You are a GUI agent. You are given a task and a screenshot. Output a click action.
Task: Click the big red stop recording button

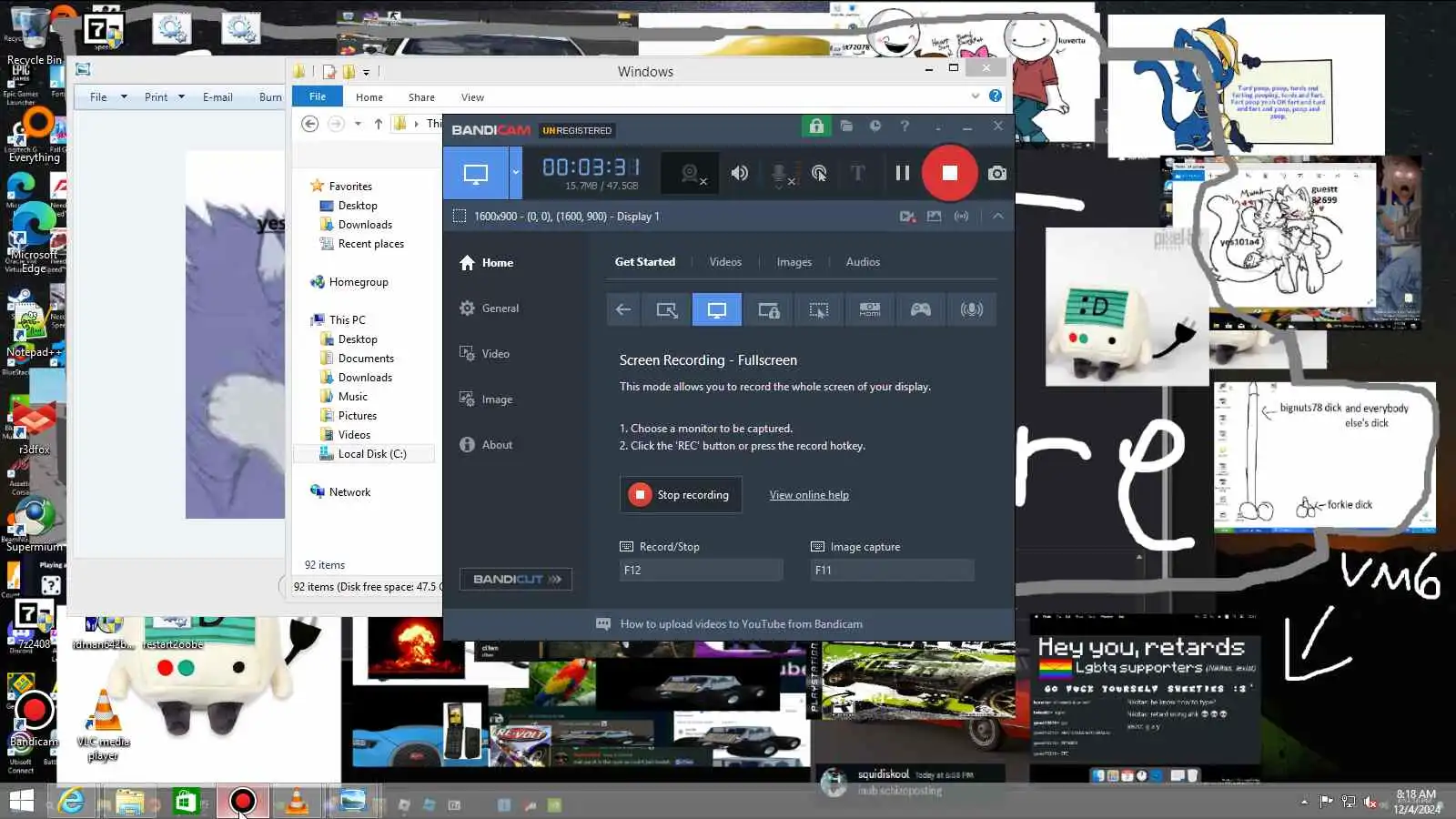949,173
